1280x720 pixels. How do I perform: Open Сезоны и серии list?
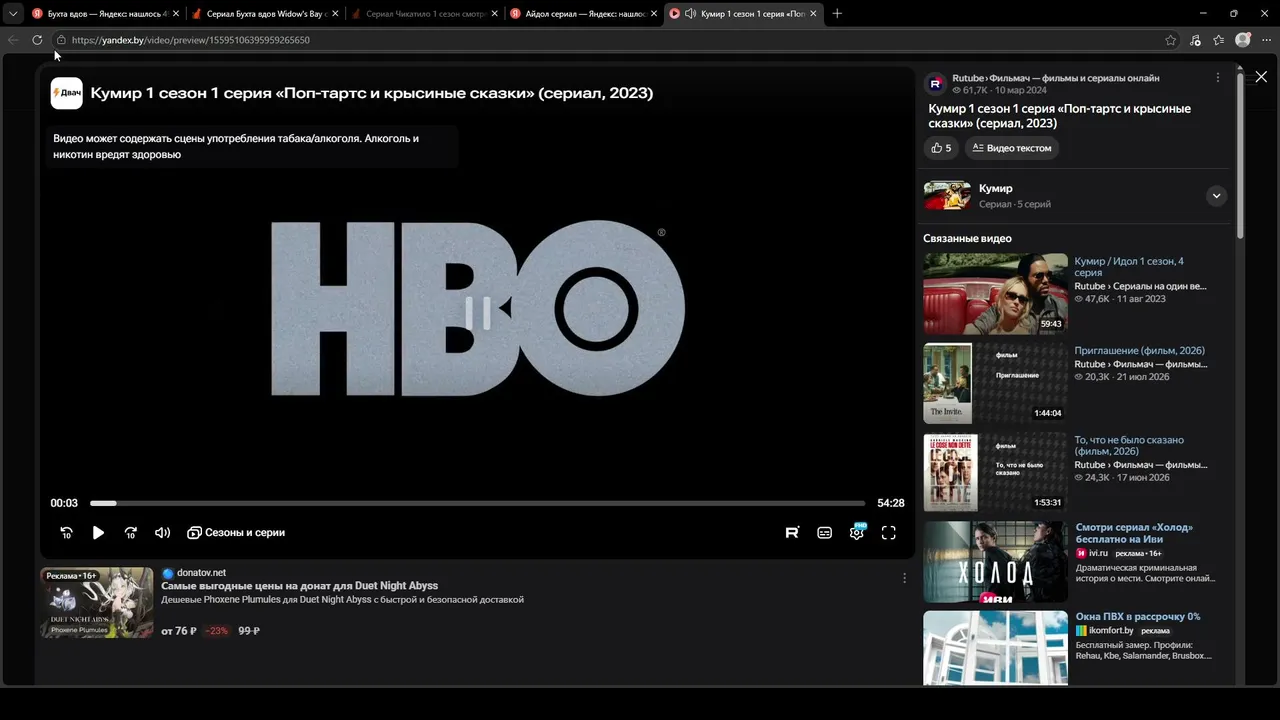pyautogui.click(x=236, y=533)
